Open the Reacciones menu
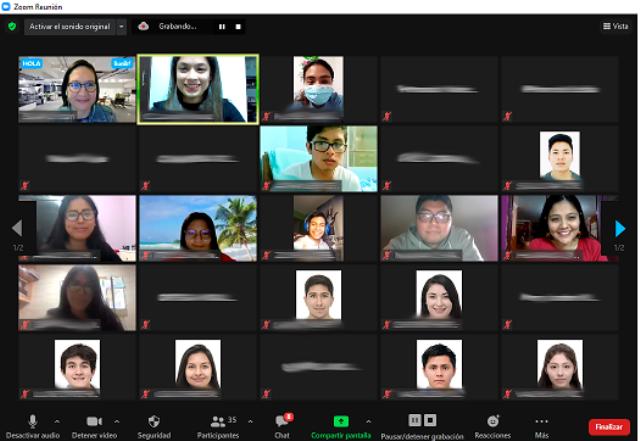640x441 pixels. point(492,421)
